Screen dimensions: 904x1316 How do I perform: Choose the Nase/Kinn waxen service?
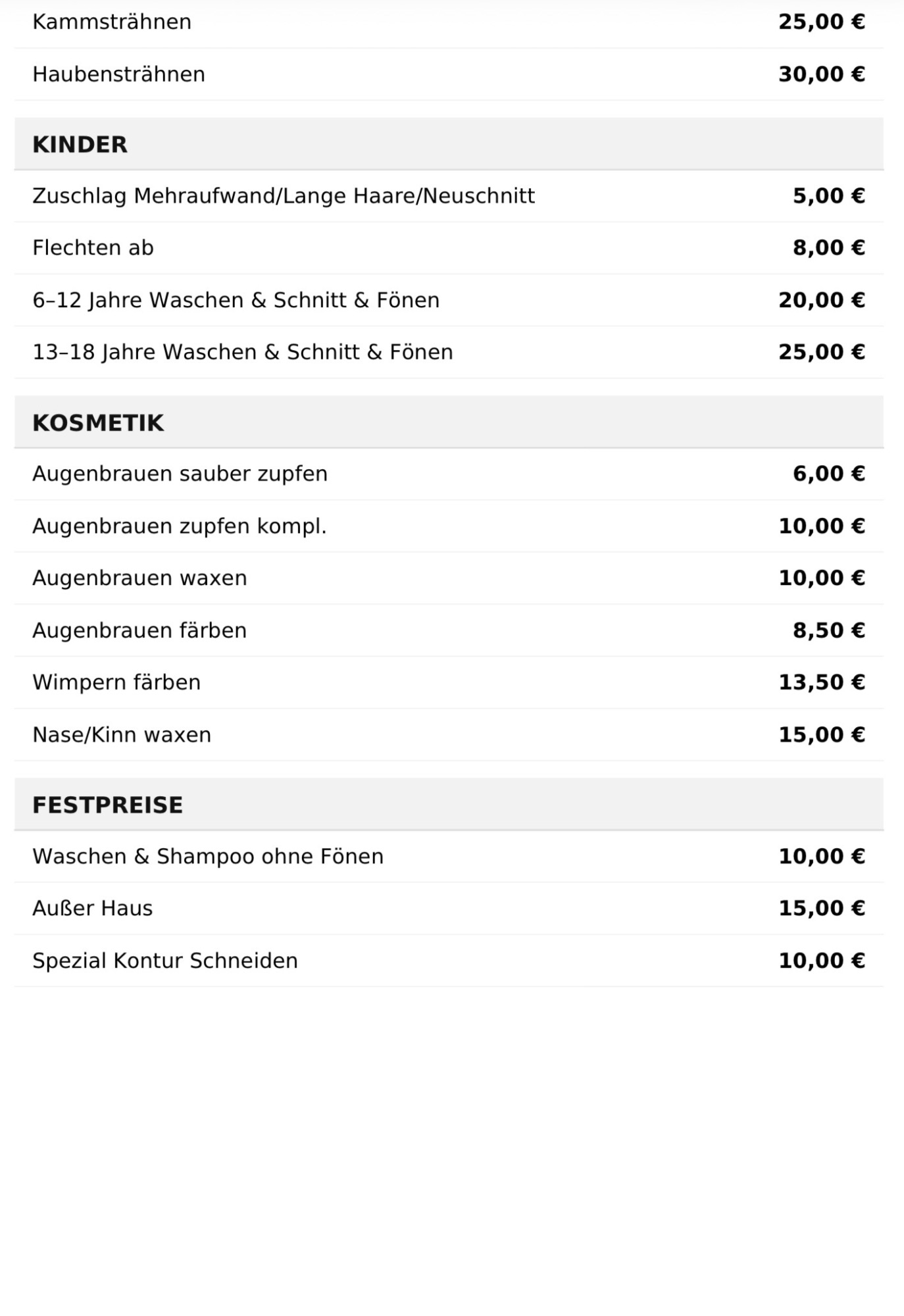coord(122,735)
